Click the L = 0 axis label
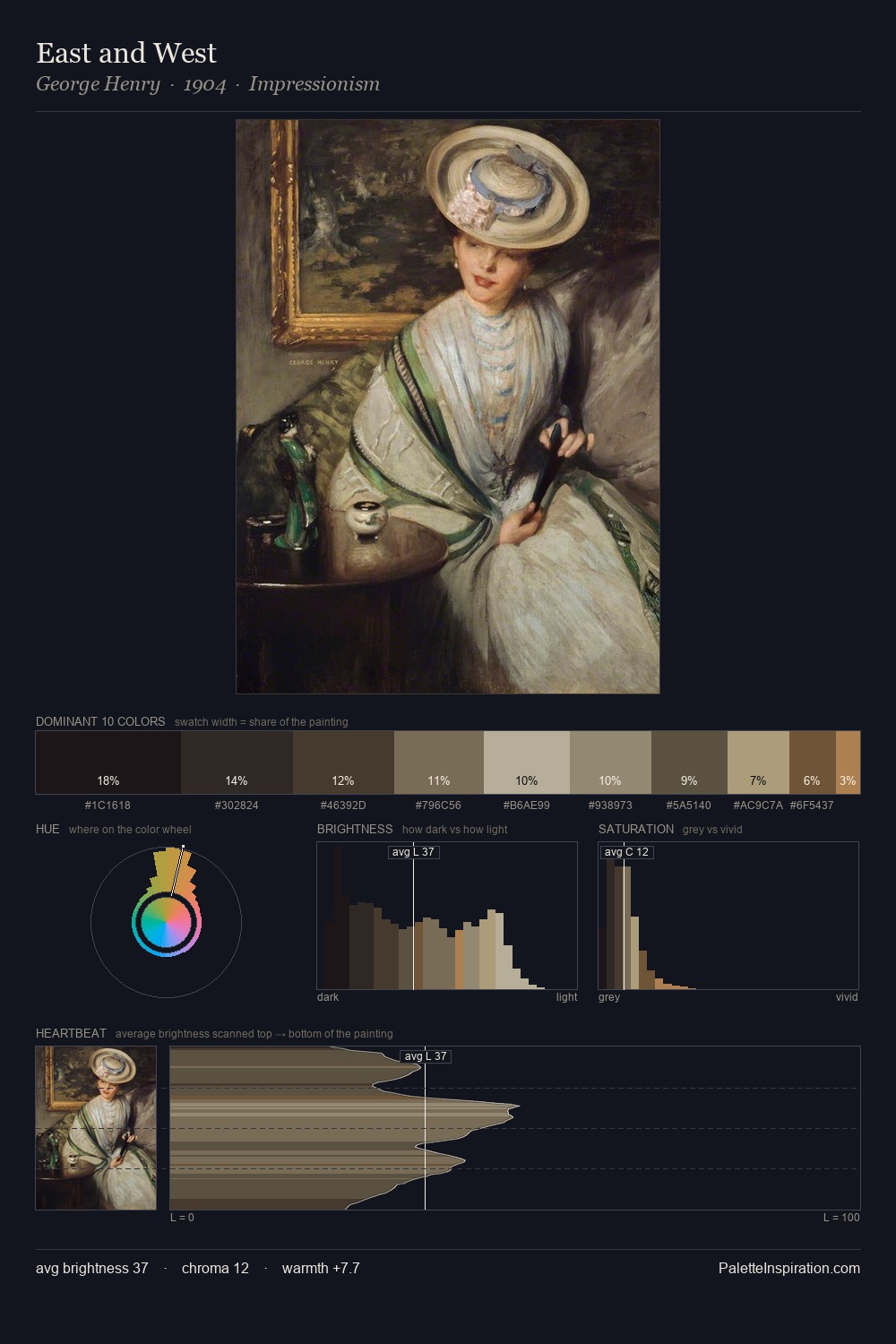The width and height of the screenshot is (896, 1344). 182,1218
